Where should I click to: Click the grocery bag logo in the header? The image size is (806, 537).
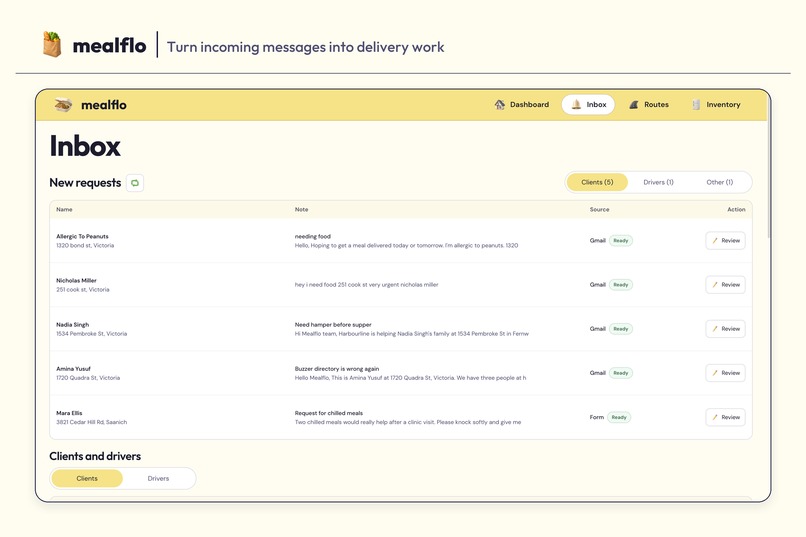[52, 44]
